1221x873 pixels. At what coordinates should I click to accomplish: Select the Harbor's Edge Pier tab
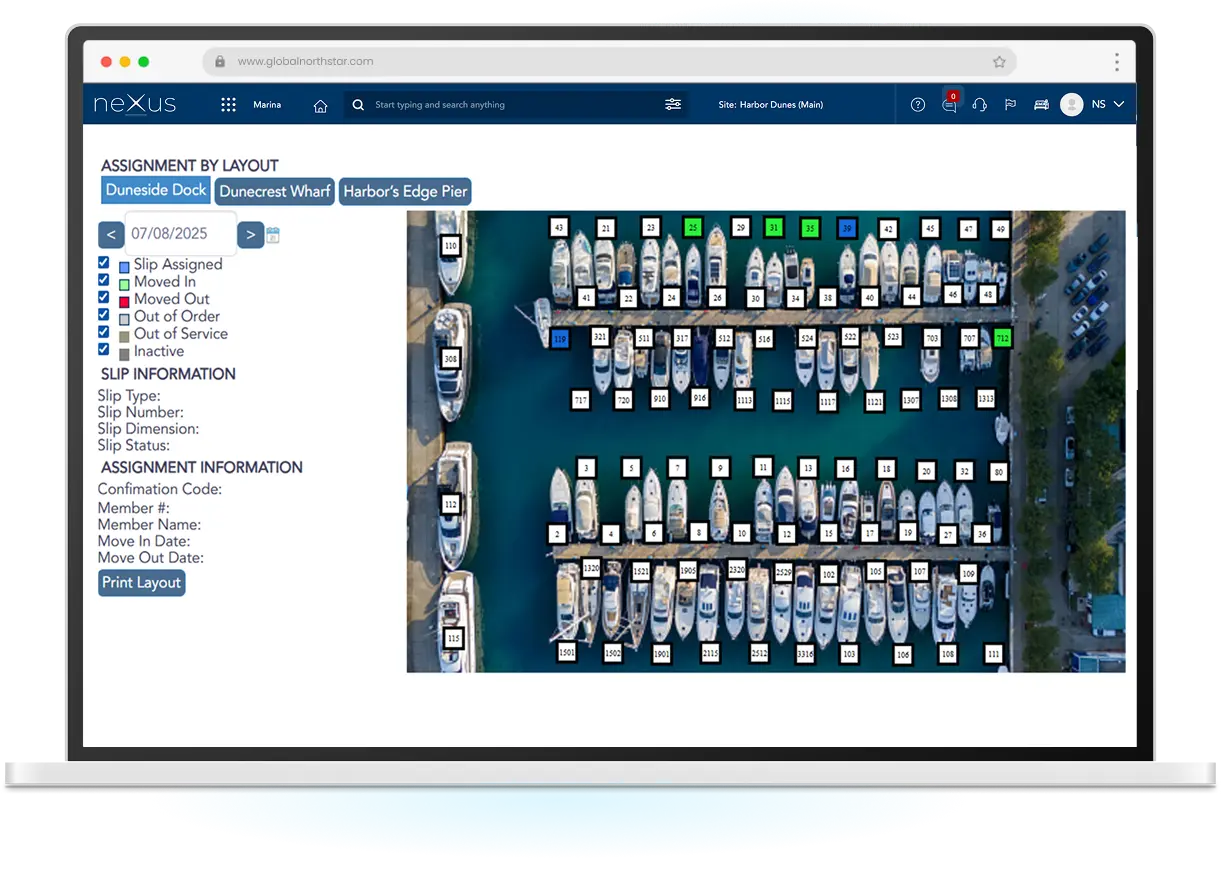[404, 191]
